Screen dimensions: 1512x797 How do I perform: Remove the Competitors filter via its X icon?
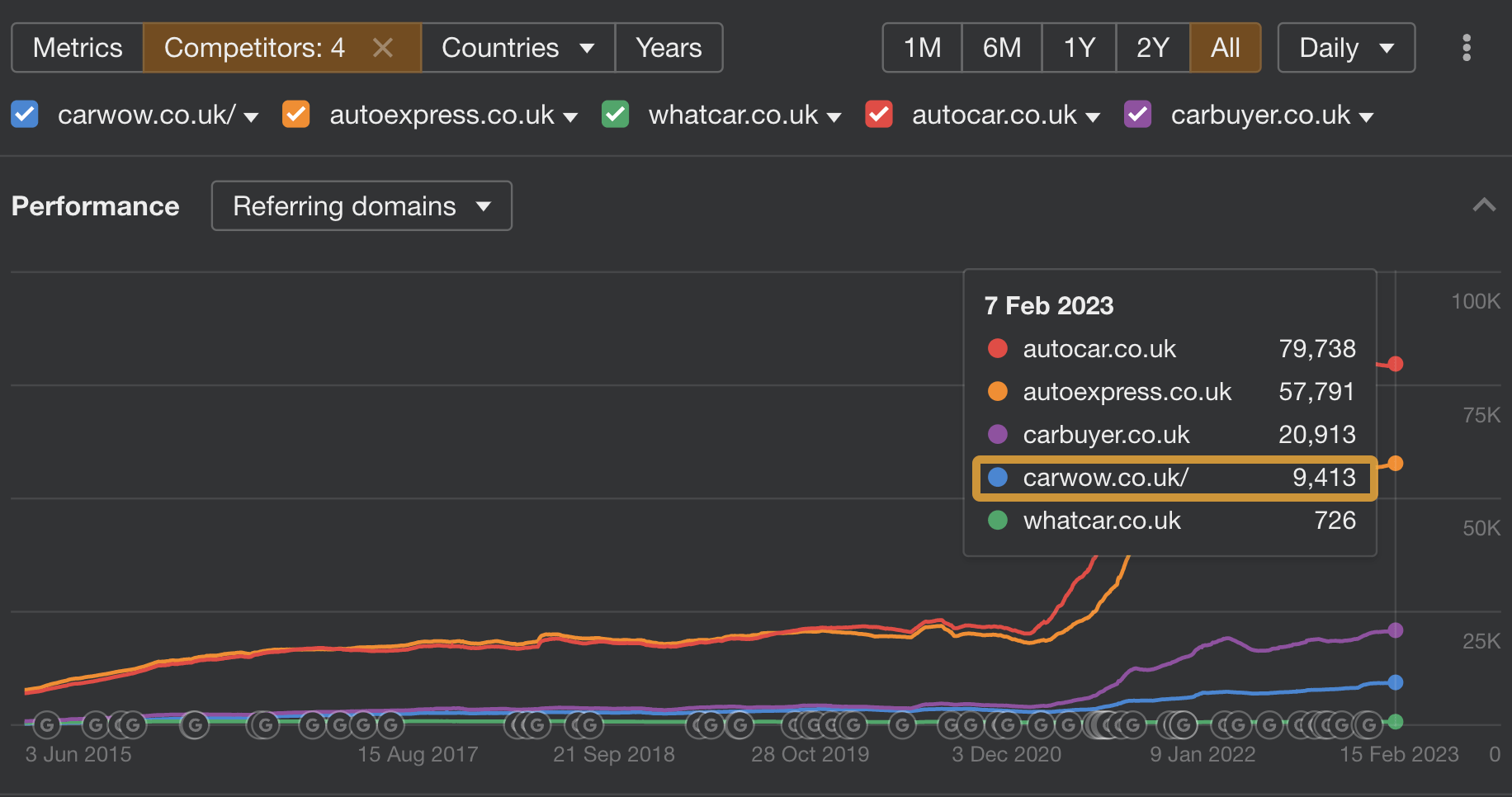[382, 48]
